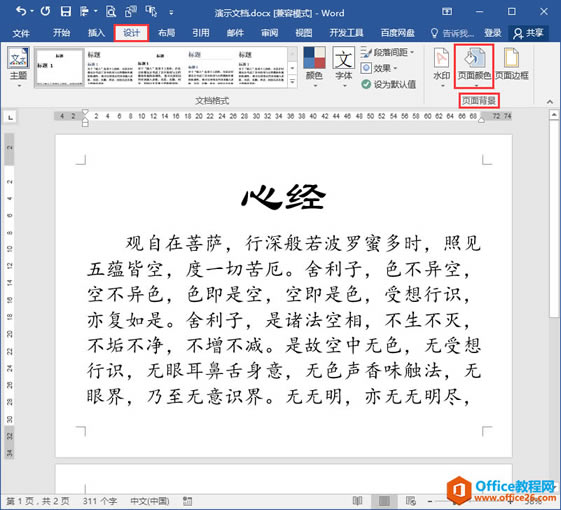Screen dimensions: 561x510
Task: Click the vertical scrollbar up arrow
Action: [554, 115]
